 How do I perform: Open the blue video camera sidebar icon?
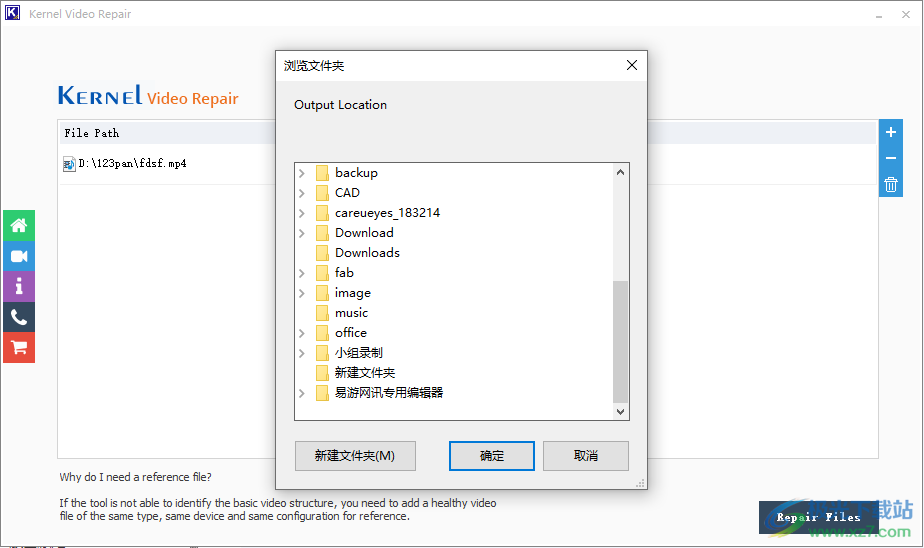[19, 256]
